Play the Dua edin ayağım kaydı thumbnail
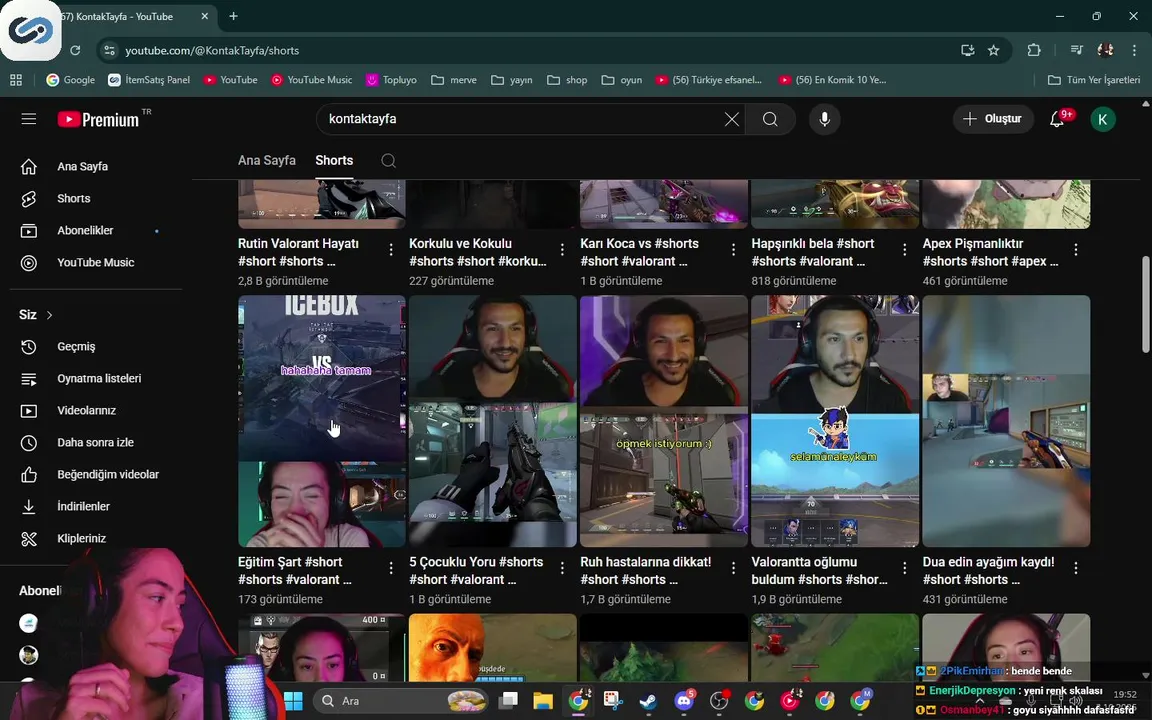This screenshot has width=1152, height=720. 1007,421
